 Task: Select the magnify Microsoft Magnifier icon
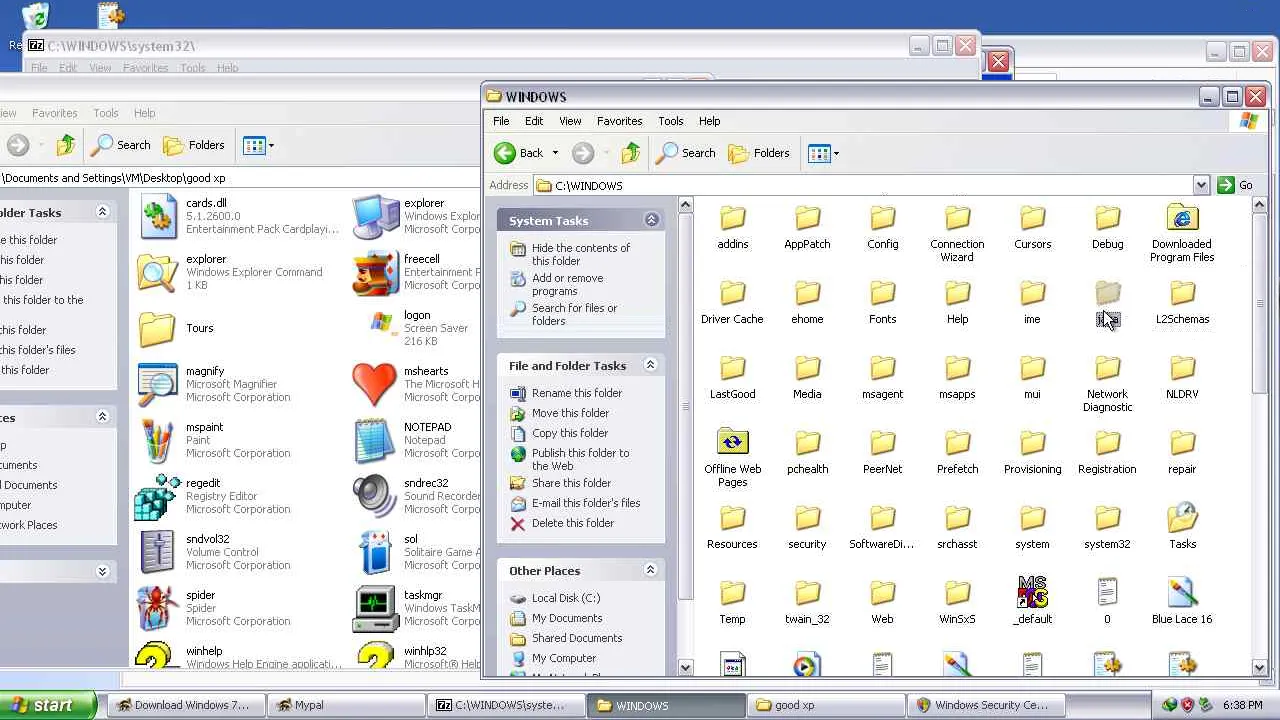[x=158, y=384]
